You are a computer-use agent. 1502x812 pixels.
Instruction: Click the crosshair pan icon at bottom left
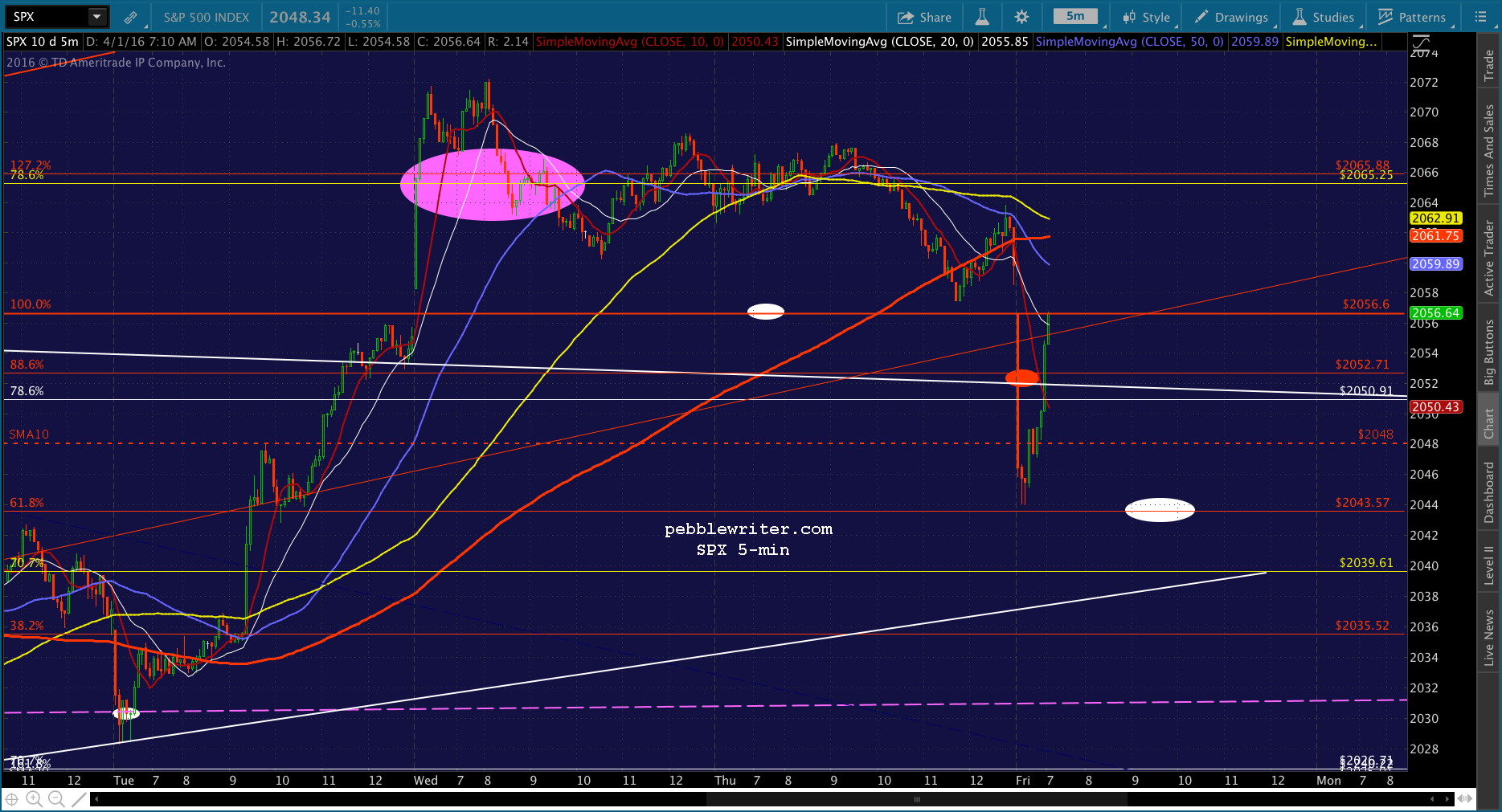pyautogui.click(x=12, y=799)
